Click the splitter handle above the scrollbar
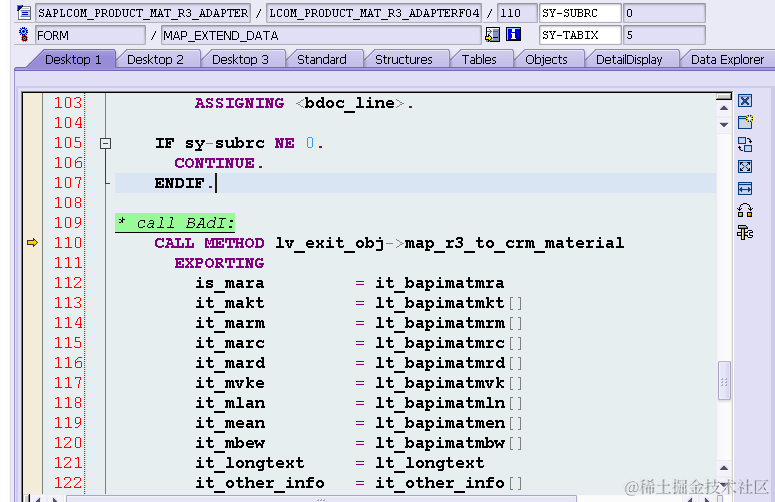This screenshot has width=775, height=502. [724, 96]
